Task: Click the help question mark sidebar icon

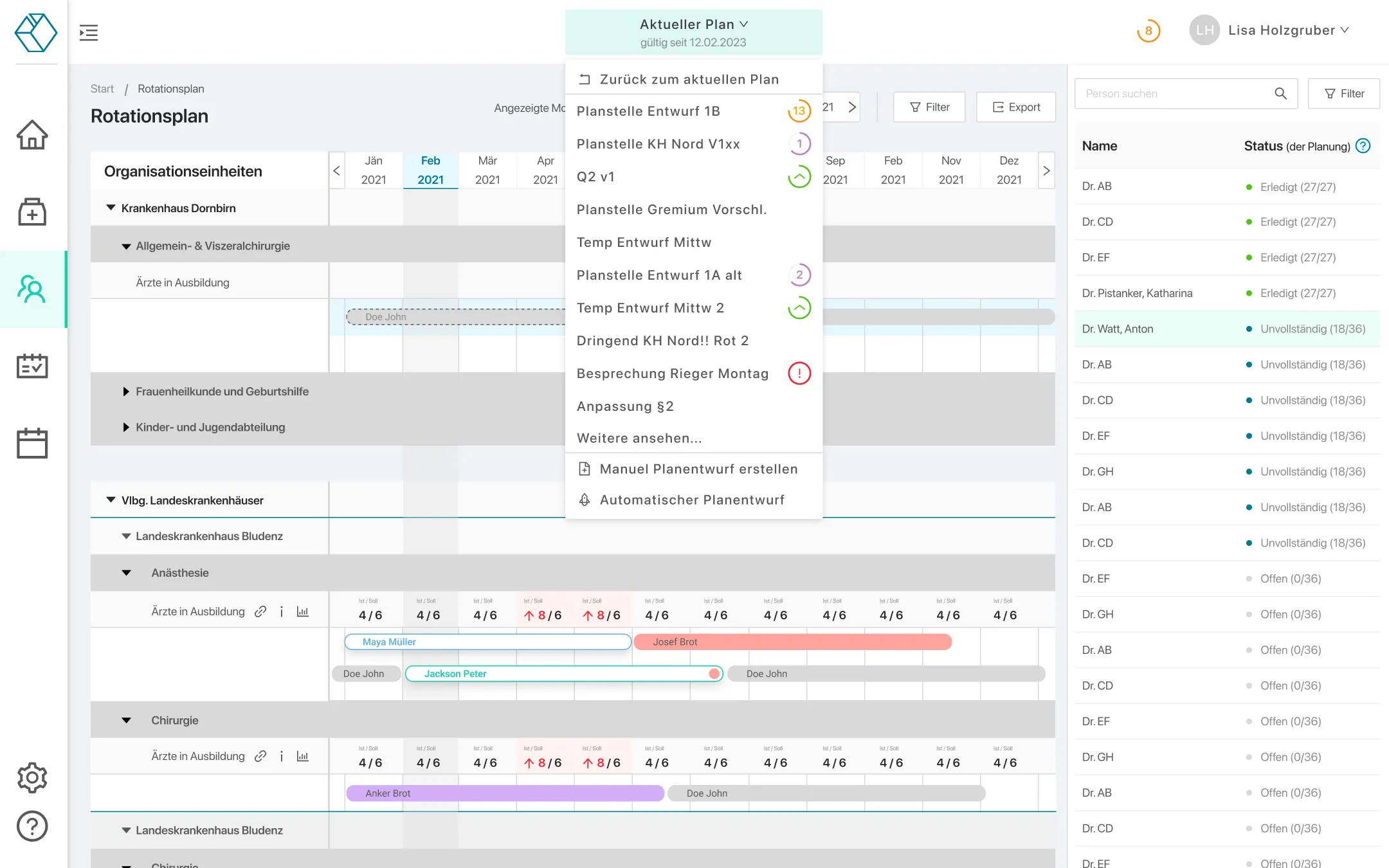Action: [x=32, y=826]
